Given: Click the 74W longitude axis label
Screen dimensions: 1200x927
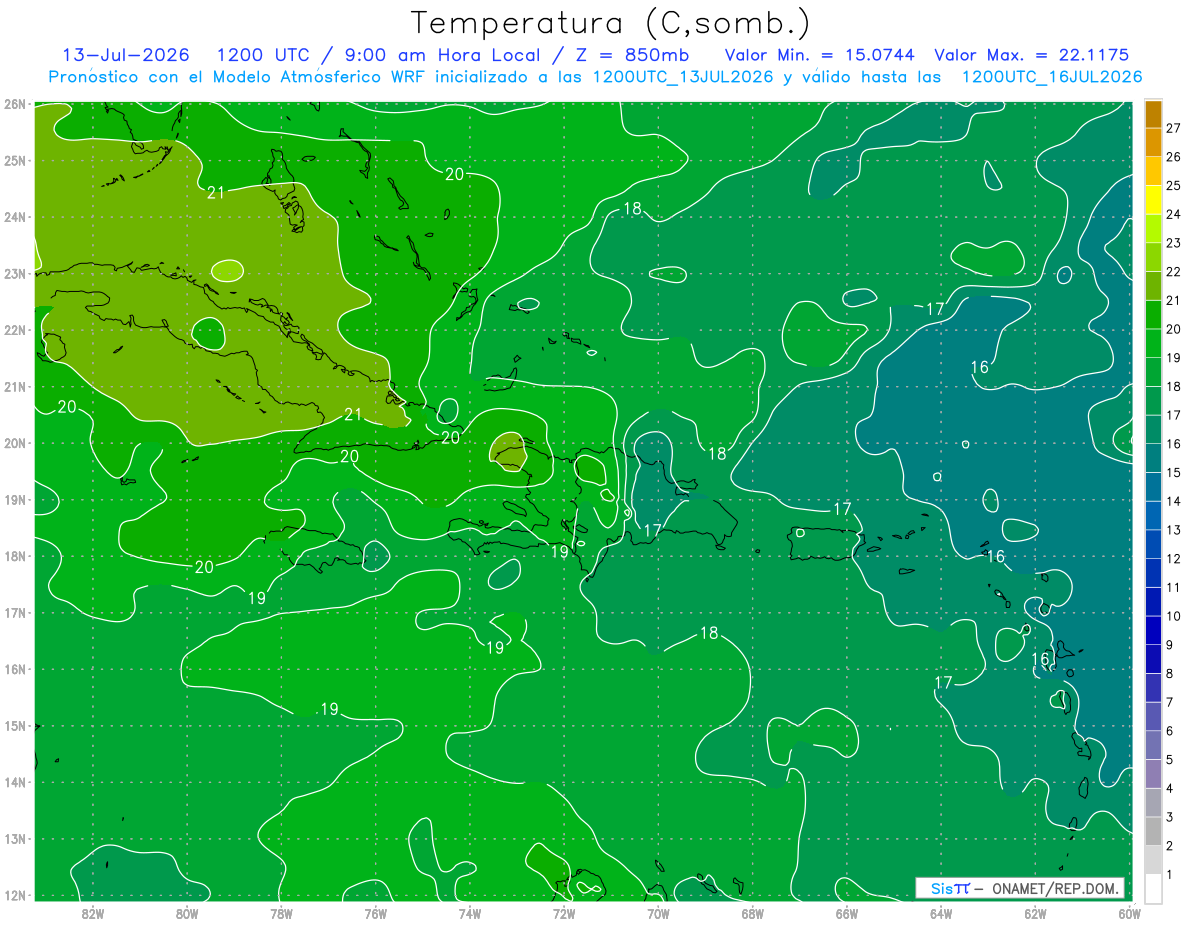Looking at the screenshot, I should [x=470, y=913].
